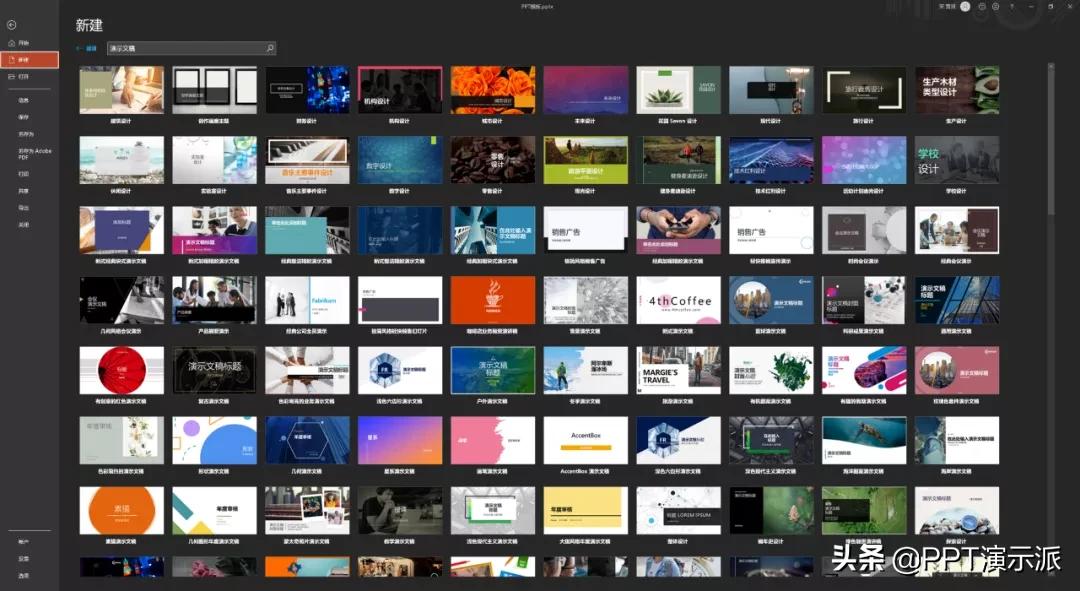
Task: Select the 新建 tab in sidebar
Action: 29,60
